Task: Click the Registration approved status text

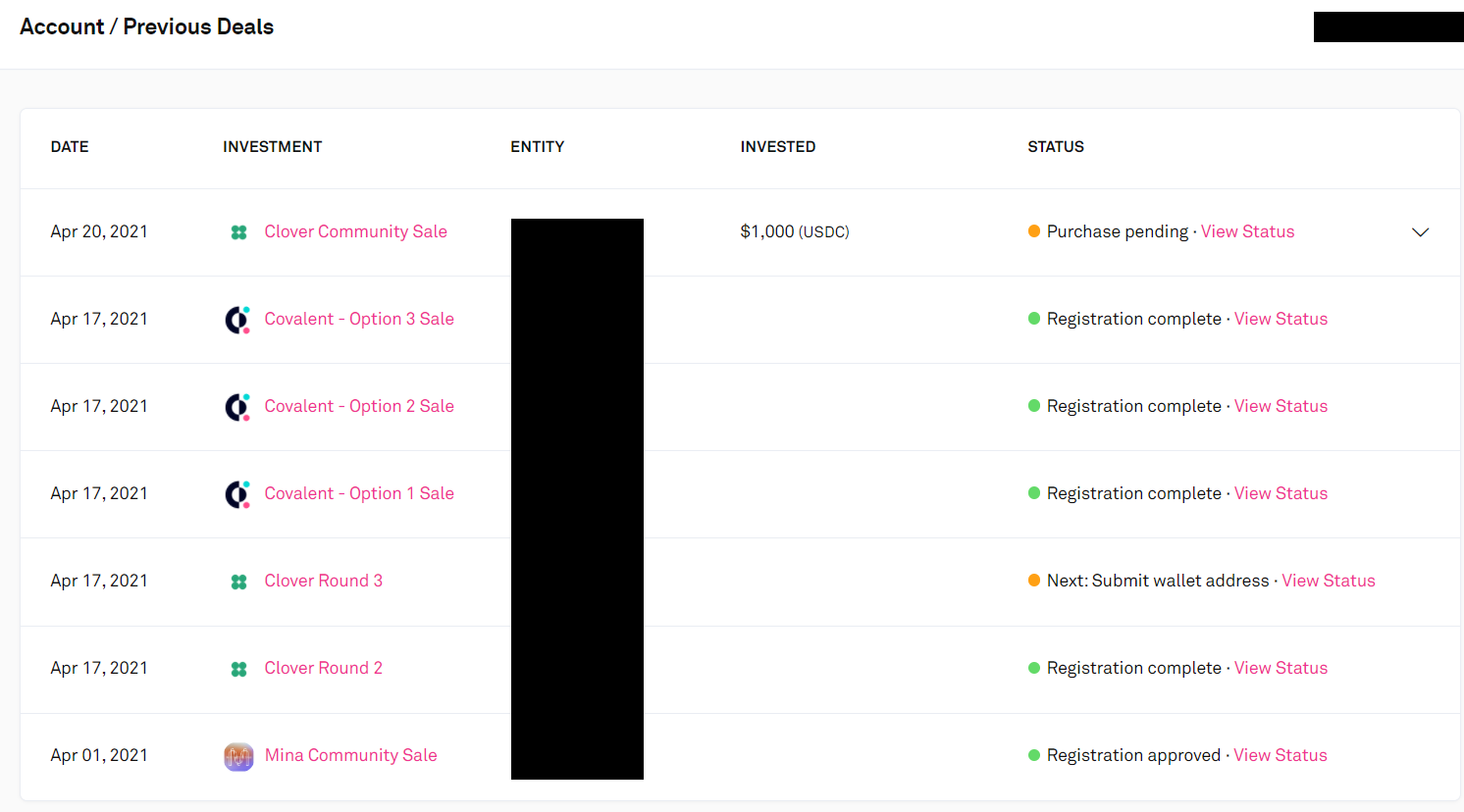Action: point(1133,755)
